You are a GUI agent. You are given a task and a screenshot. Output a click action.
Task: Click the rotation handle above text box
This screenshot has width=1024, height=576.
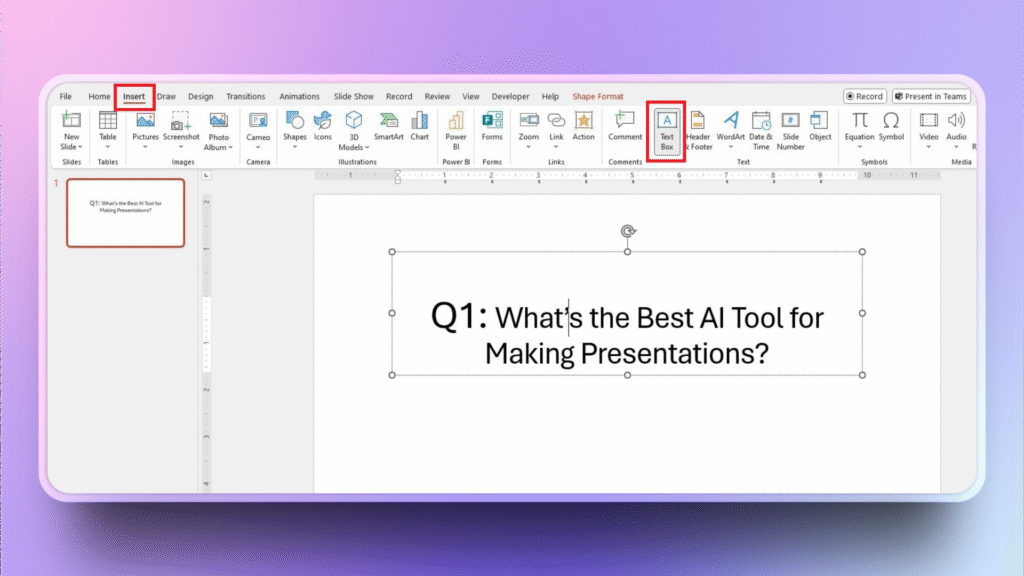click(627, 231)
